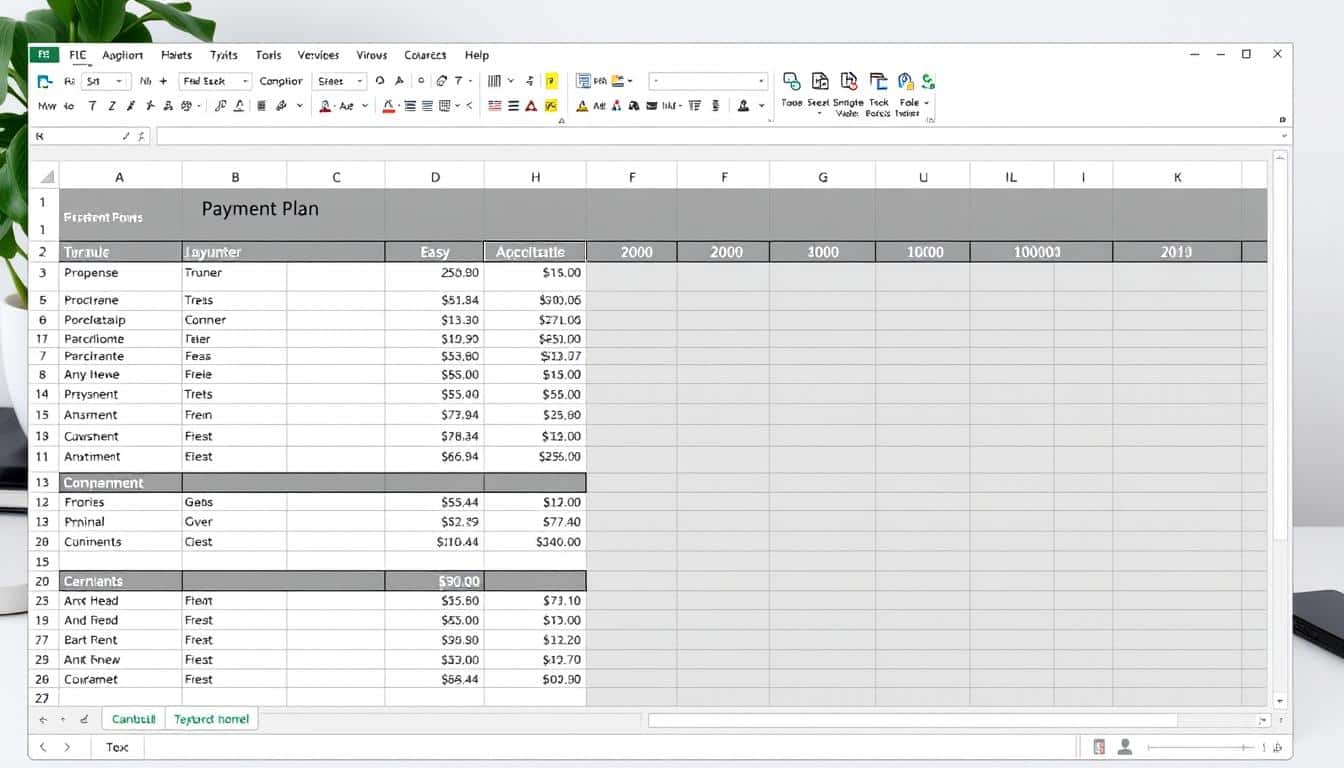Click the yellow highlighted icon in second toolbar row
The width and height of the screenshot is (1344, 768).
pyautogui.click(x=551, y=105)
